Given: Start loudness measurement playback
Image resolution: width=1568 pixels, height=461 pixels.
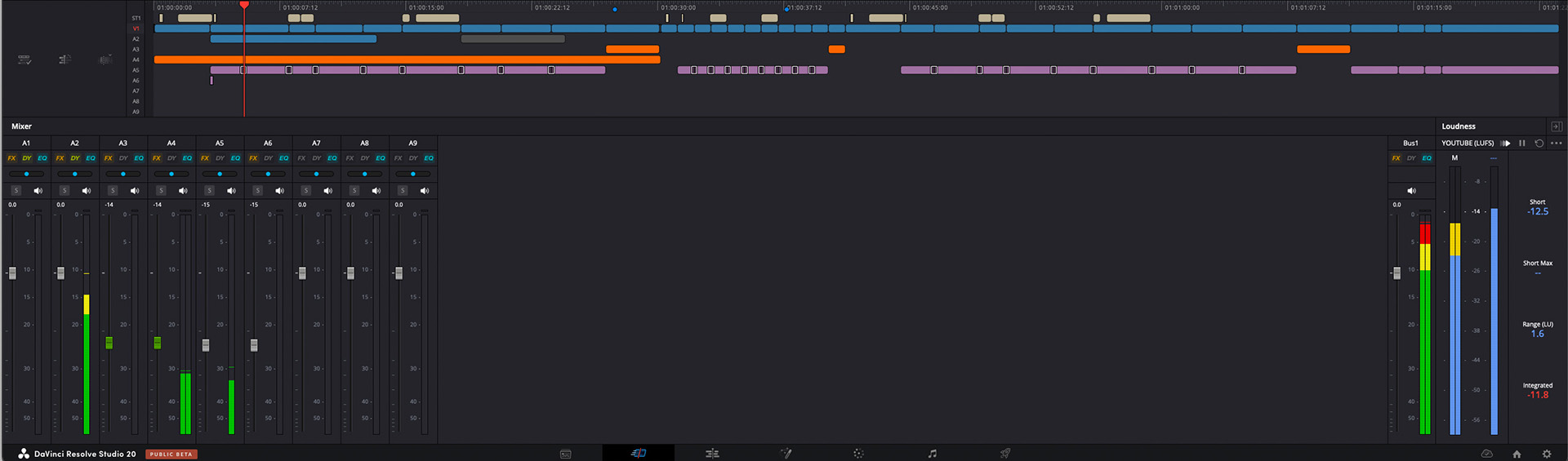Looking at the screenshot, I should [x=1506, y=143].
